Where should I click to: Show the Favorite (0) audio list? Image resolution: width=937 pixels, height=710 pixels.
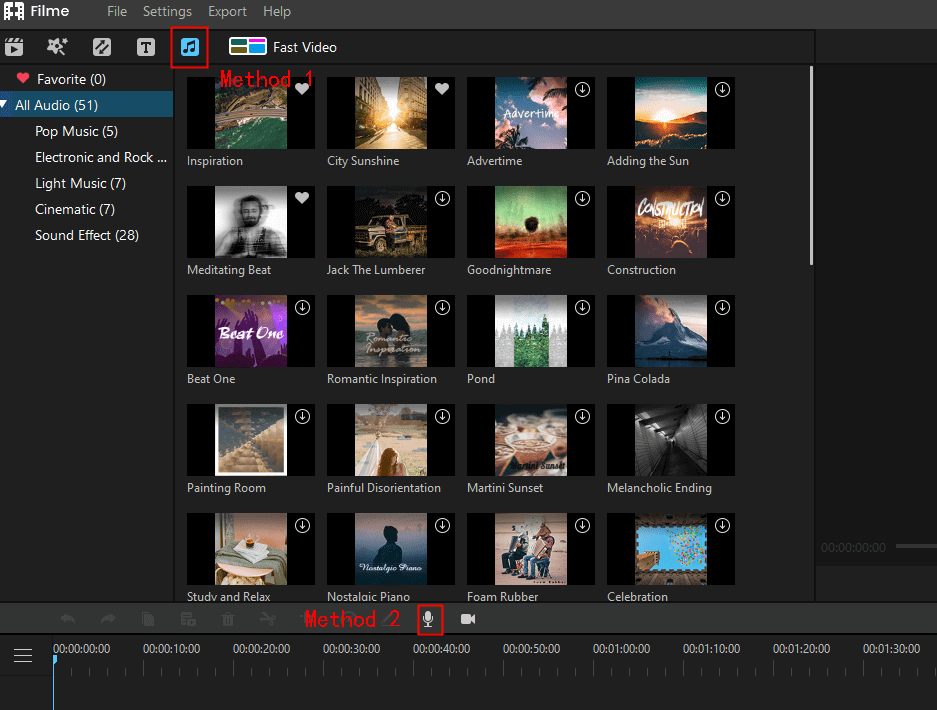[71, 79]
